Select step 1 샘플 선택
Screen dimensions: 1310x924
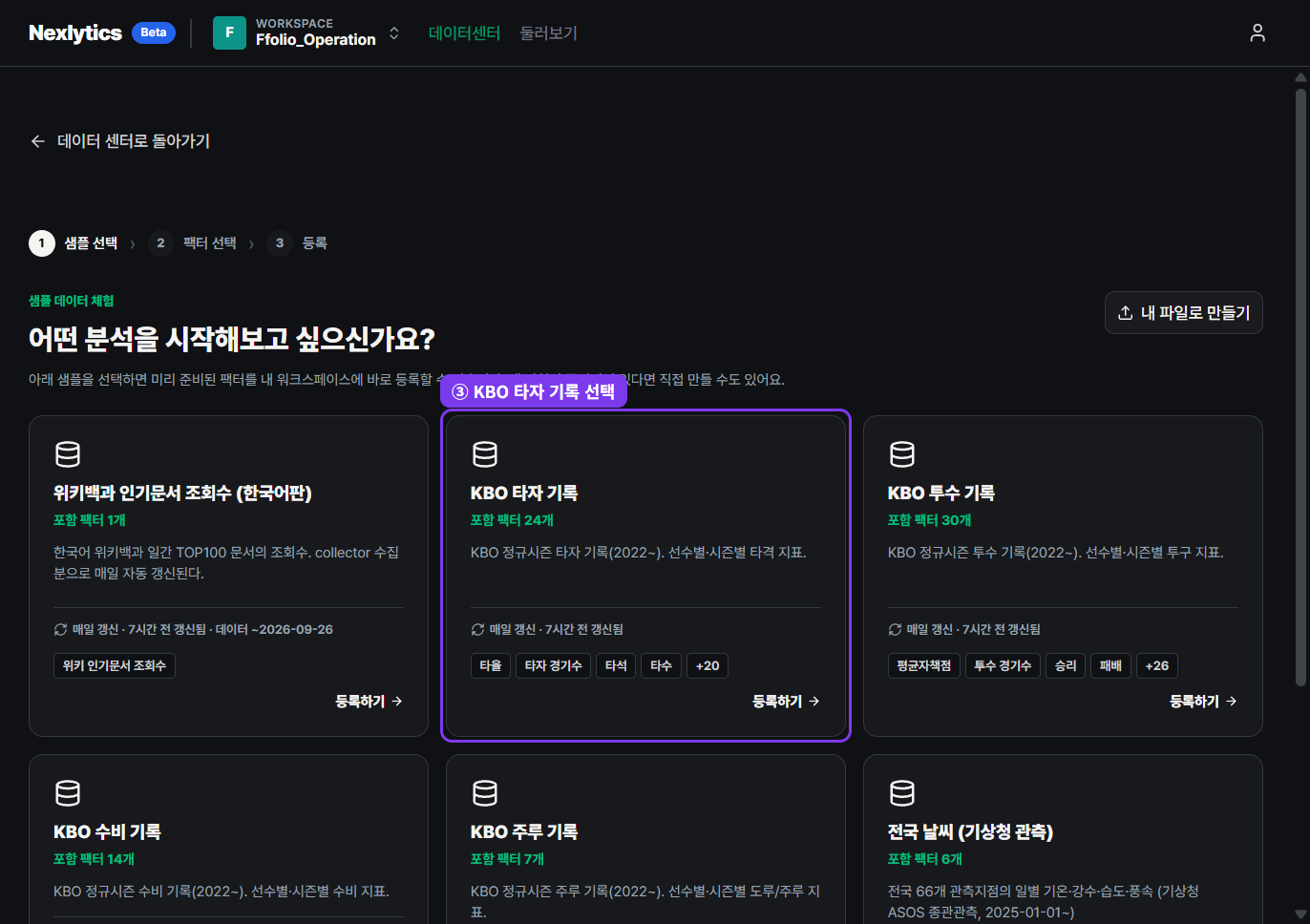click(x=74, y=243)
